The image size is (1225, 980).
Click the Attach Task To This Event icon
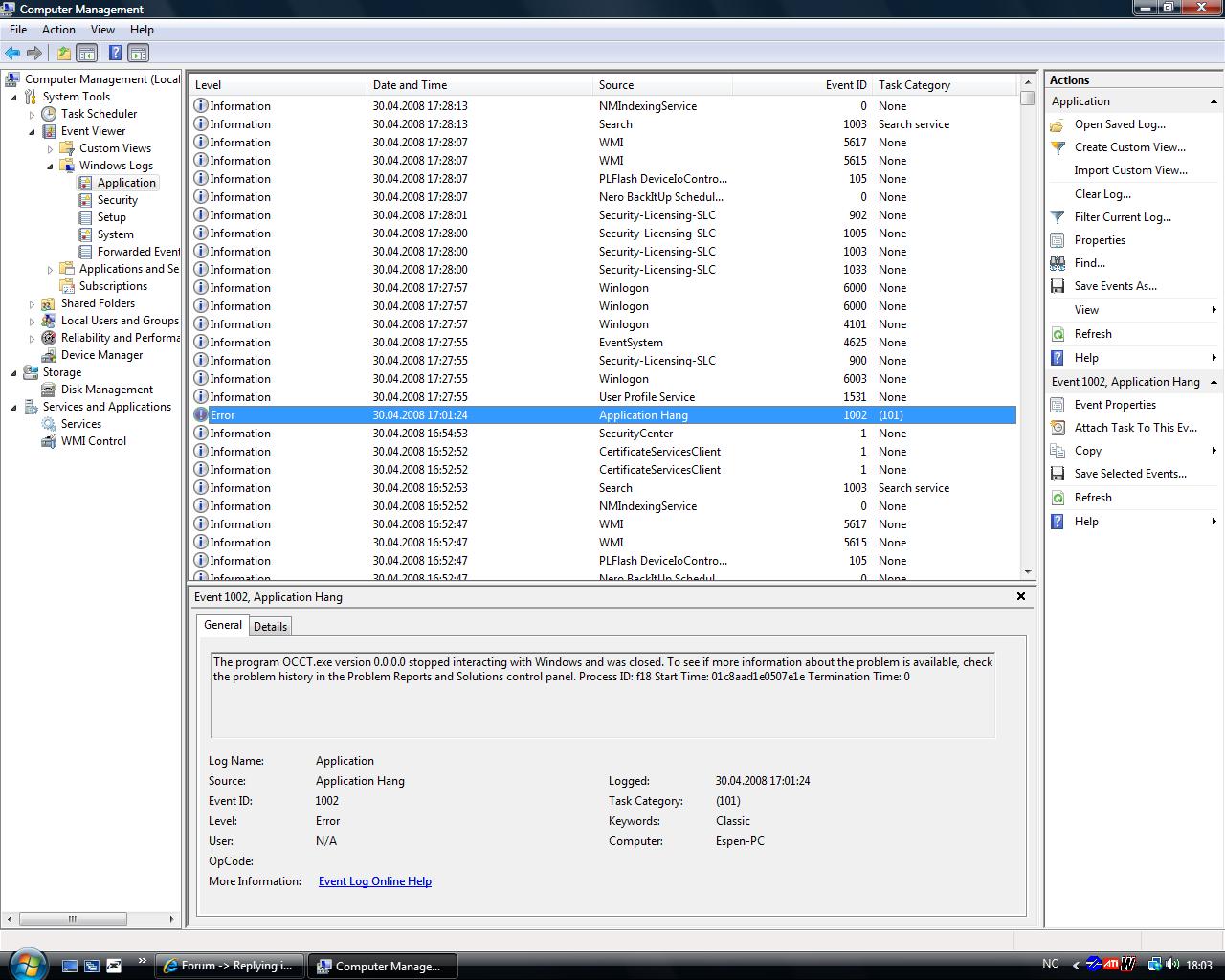[1058, 428]
